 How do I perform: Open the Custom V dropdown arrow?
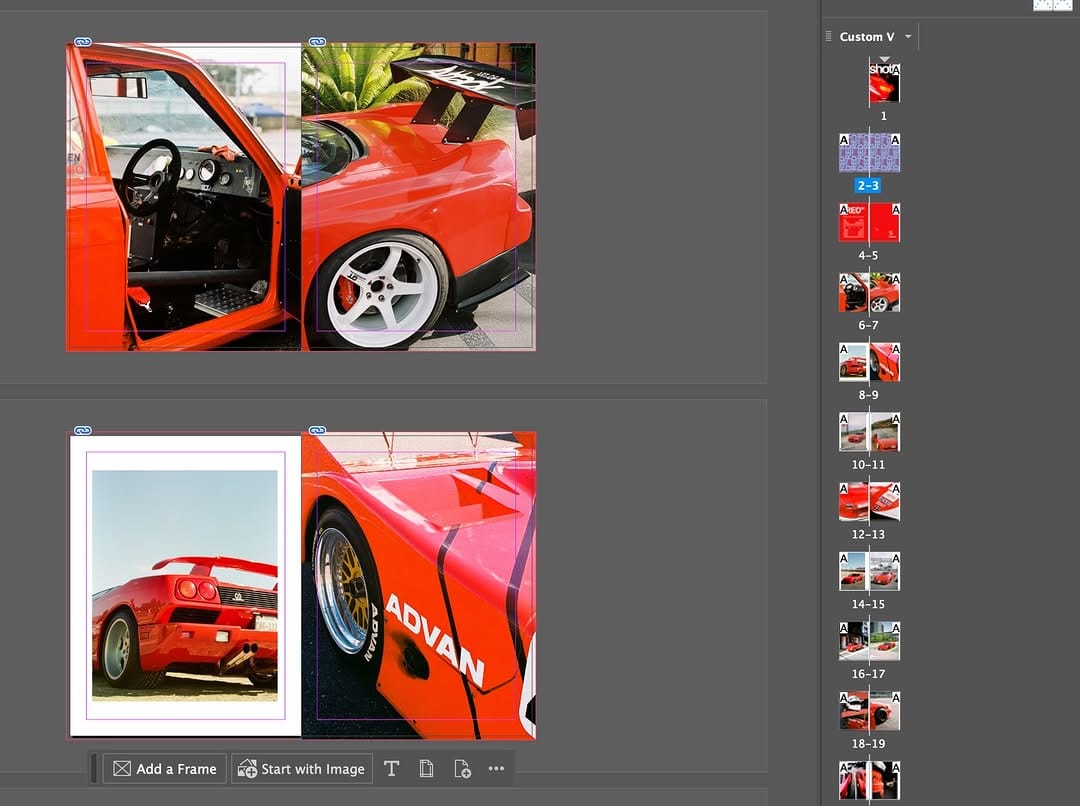908,37
